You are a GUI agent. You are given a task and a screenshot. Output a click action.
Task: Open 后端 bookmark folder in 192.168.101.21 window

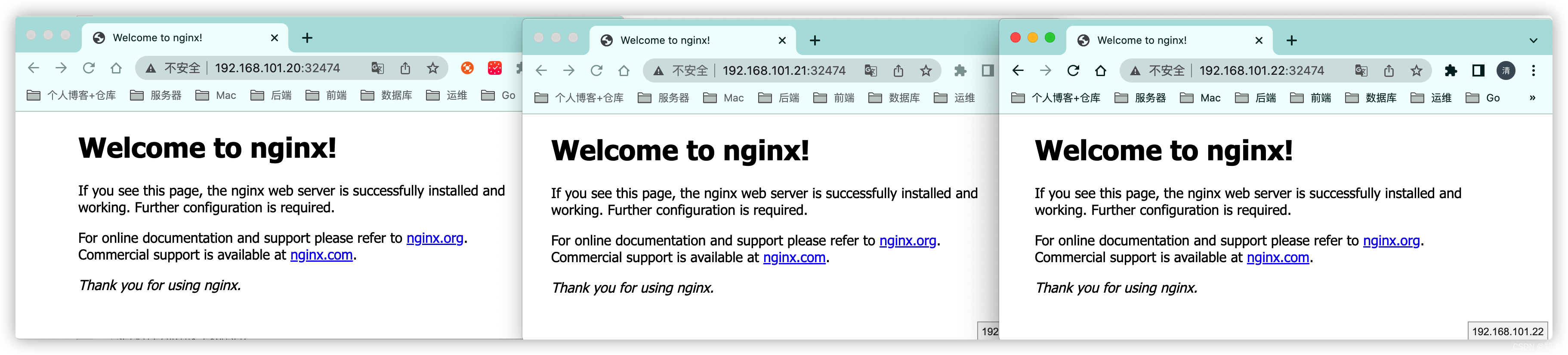coord(778,98)
